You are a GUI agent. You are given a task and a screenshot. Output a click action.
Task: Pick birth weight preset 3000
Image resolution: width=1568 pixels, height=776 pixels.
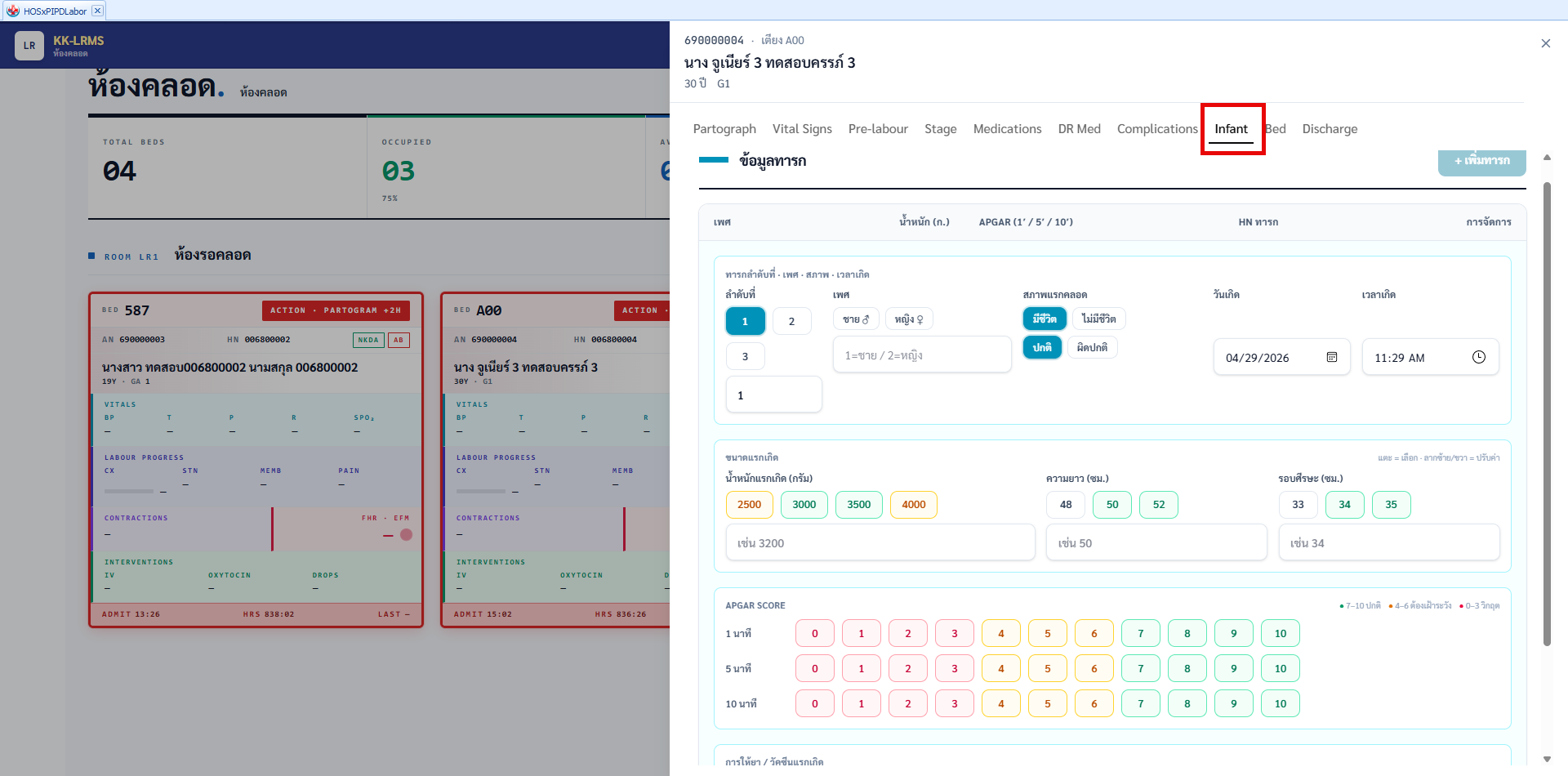pos(804,505)
